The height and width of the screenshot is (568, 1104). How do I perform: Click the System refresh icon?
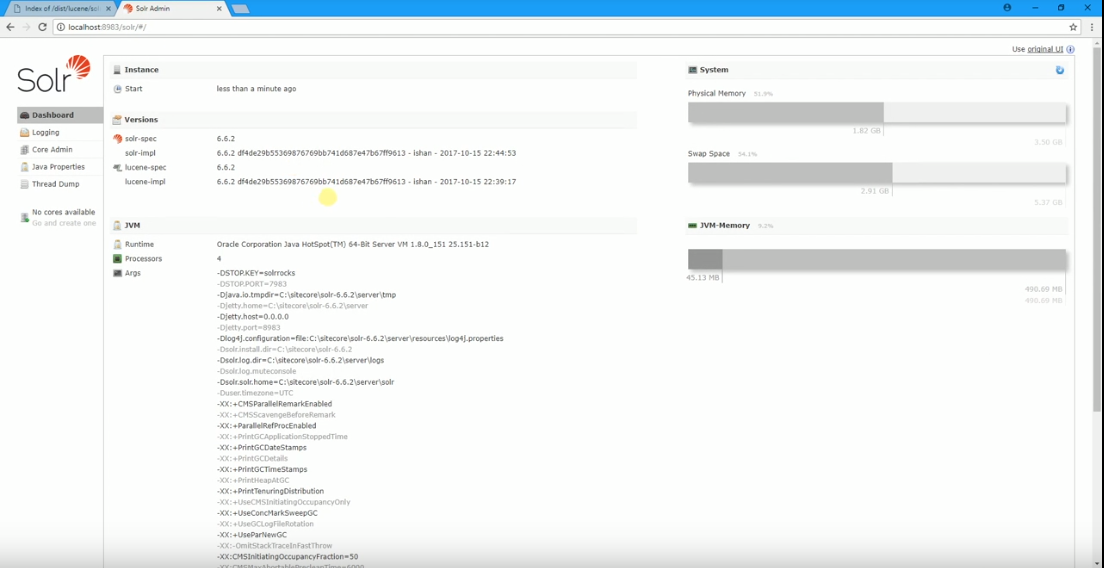pyautogui.click(x=1059, y=70)
